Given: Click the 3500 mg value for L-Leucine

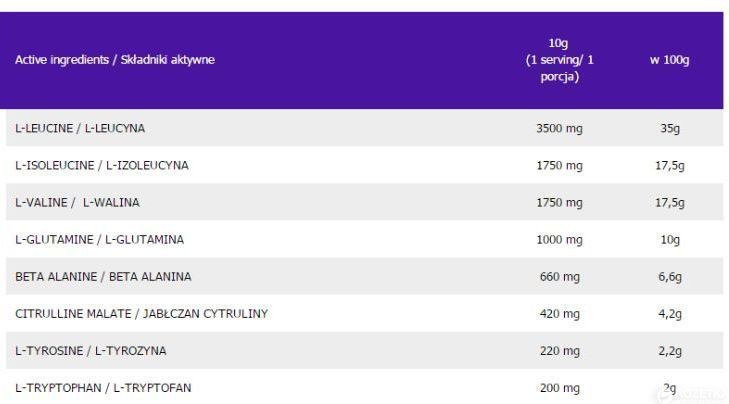Looking at the screenshot, I should coord(559,128).
